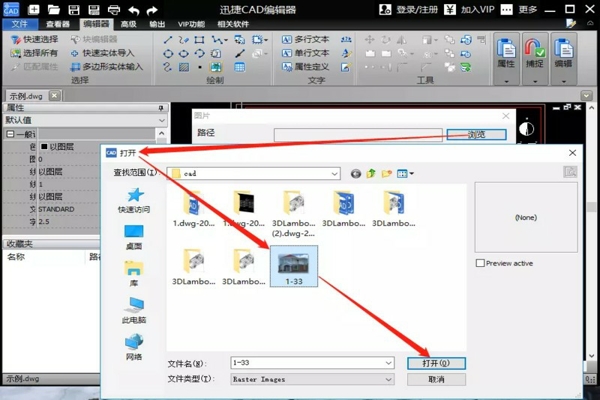The image size is (600, 400).
Task: Insert 单行文本
Action: (306, 53)
